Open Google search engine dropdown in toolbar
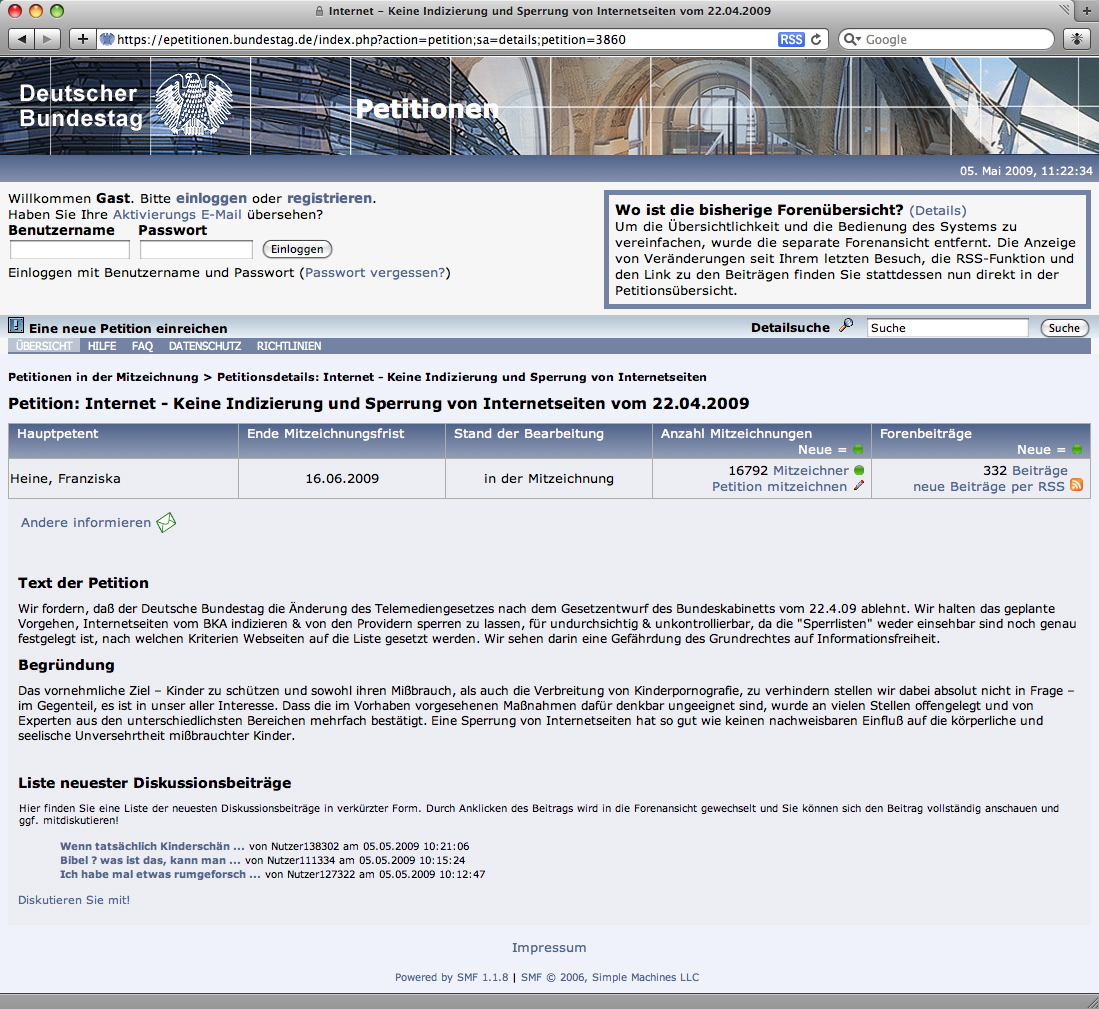Viewport: 1099px width, 1009px height. point(851,39)
